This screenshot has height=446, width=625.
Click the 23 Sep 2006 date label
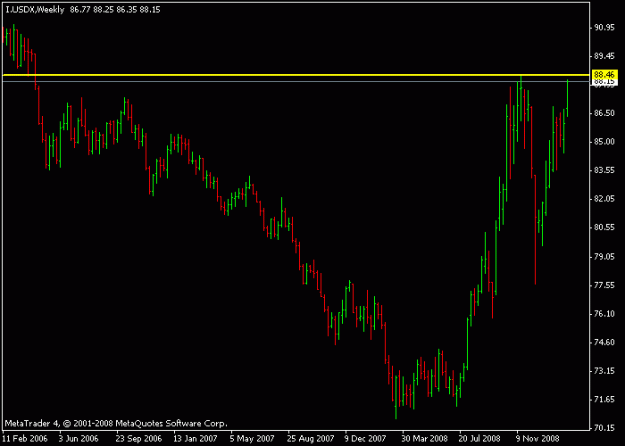[139, 439]
